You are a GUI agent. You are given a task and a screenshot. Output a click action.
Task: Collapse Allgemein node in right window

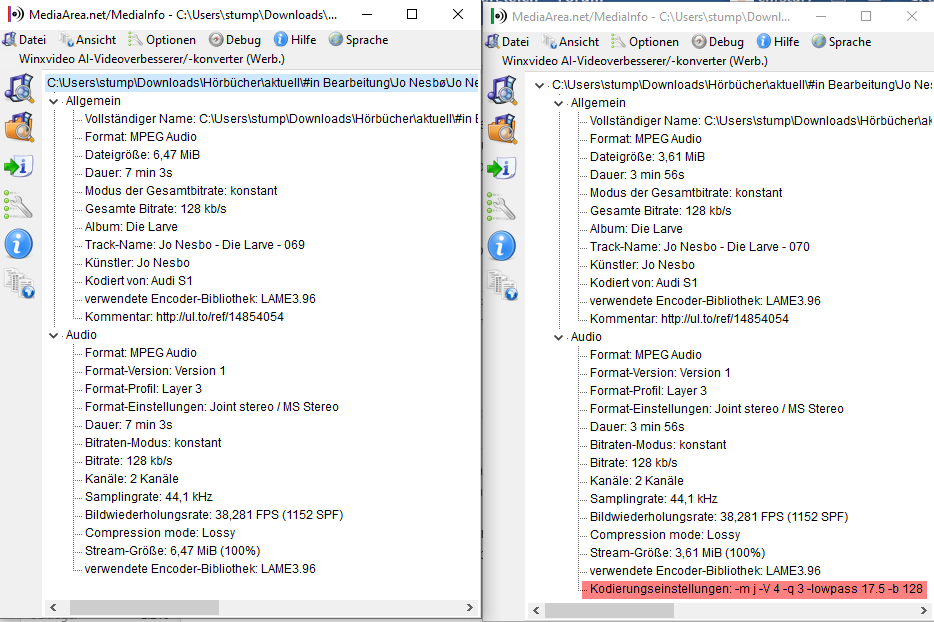(x=559, y=103)
